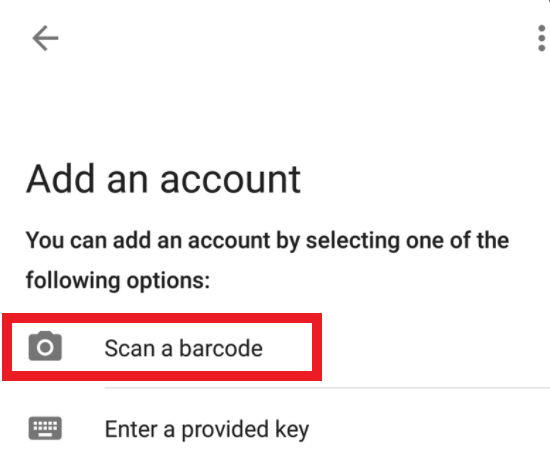Click the word 'provided' in the key option

click(225, 430)
